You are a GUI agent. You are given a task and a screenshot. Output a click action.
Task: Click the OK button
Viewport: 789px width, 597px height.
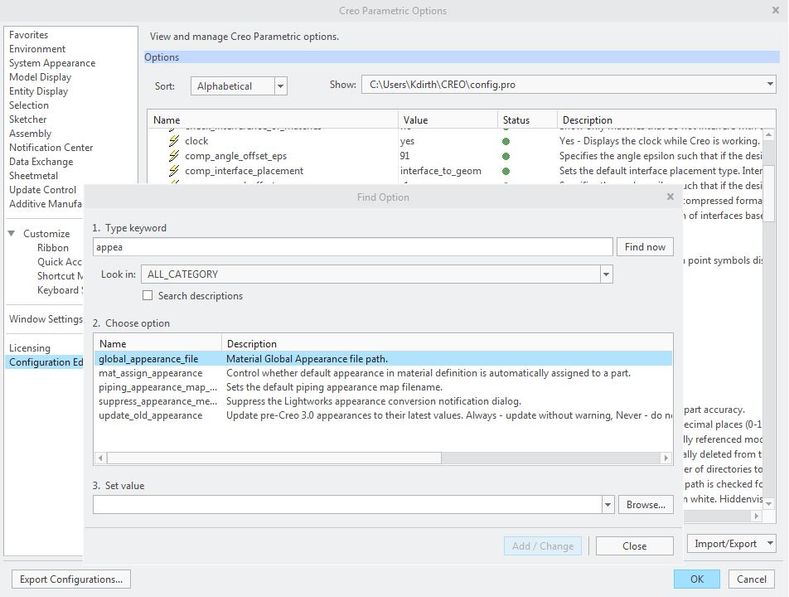(x=697, y=579)
